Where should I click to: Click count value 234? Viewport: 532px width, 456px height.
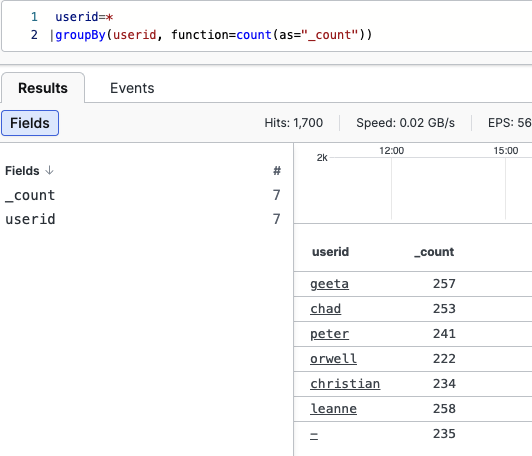[x=444, y=384]
